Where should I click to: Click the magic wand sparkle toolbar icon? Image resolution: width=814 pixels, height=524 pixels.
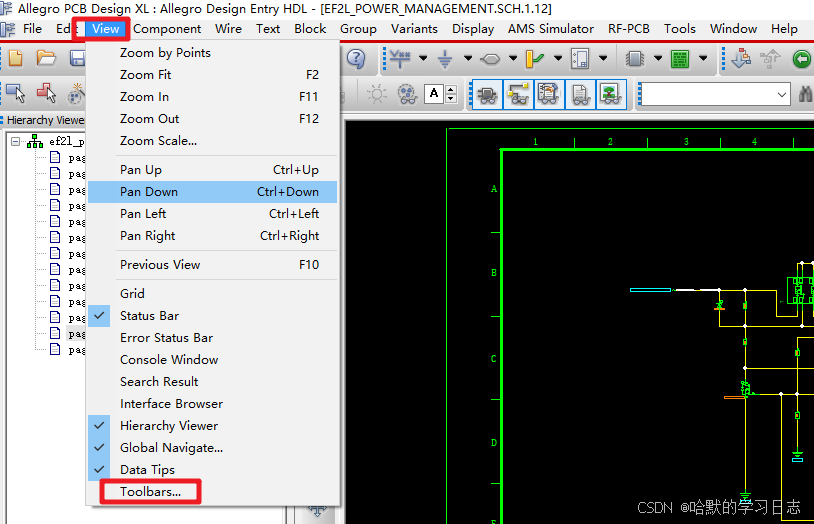coord(77,94)
